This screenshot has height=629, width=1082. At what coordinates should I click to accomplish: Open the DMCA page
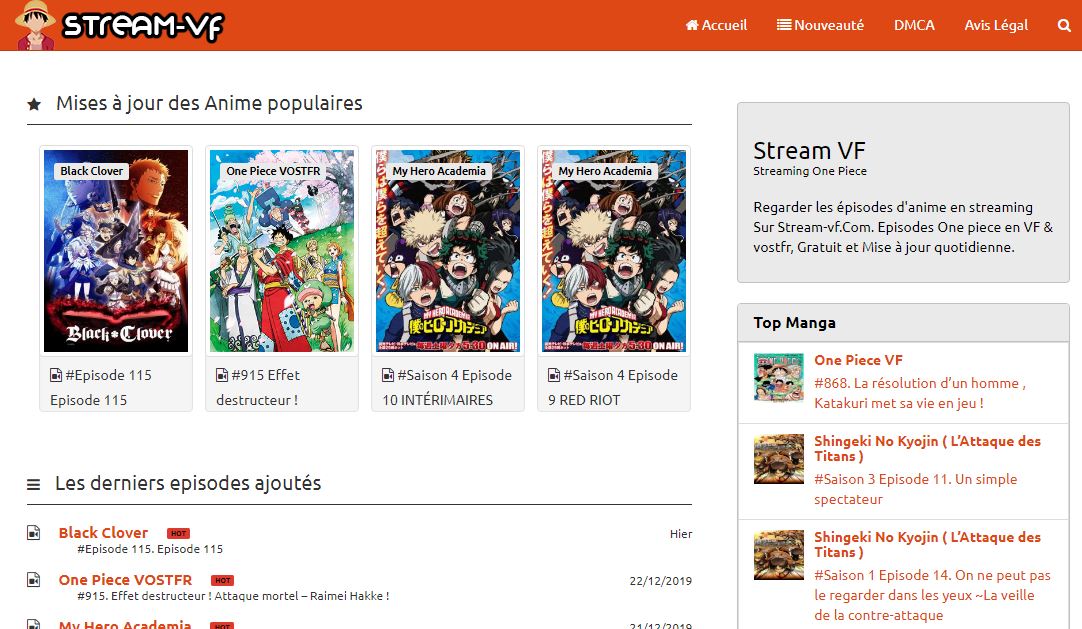click(914, 26)
